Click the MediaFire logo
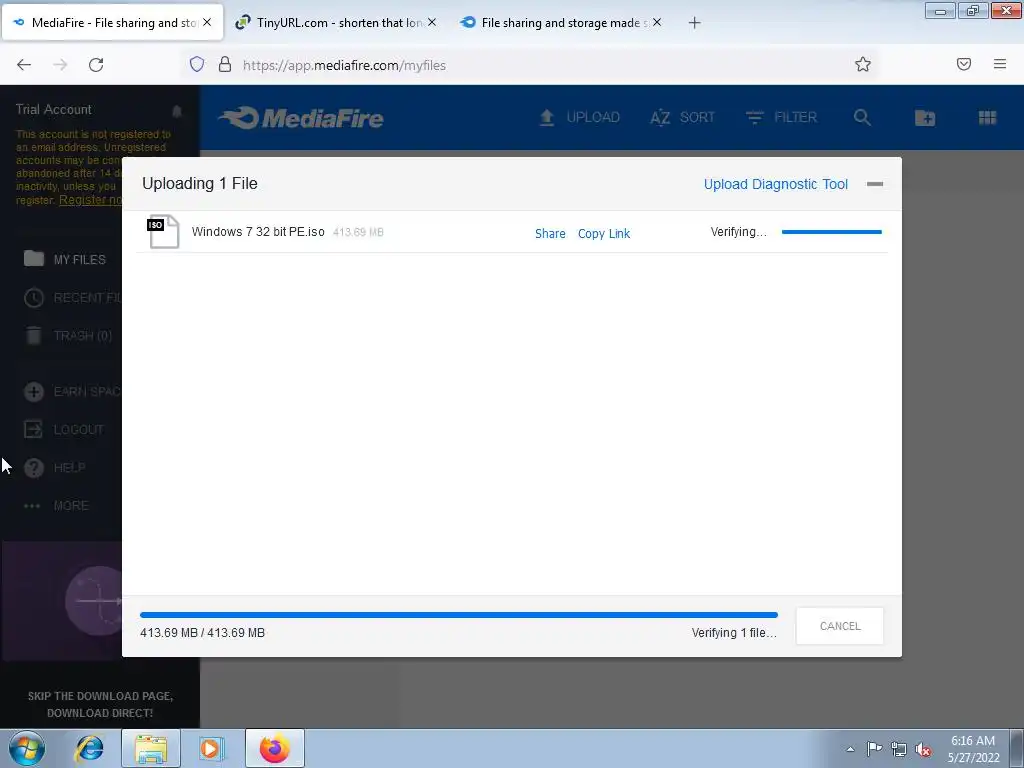The image size is (1024, 768). 300,118
